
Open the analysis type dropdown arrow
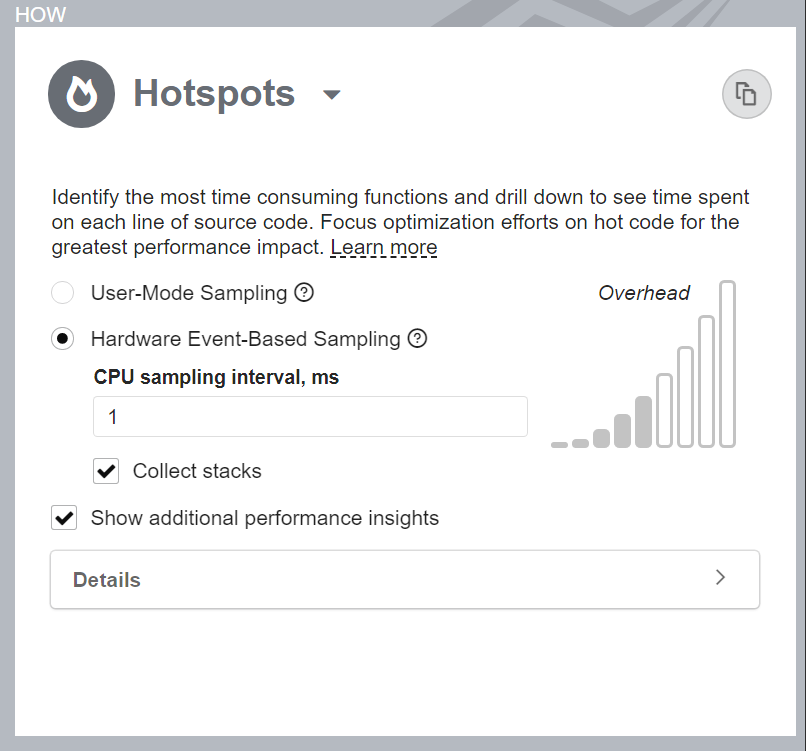332,95
